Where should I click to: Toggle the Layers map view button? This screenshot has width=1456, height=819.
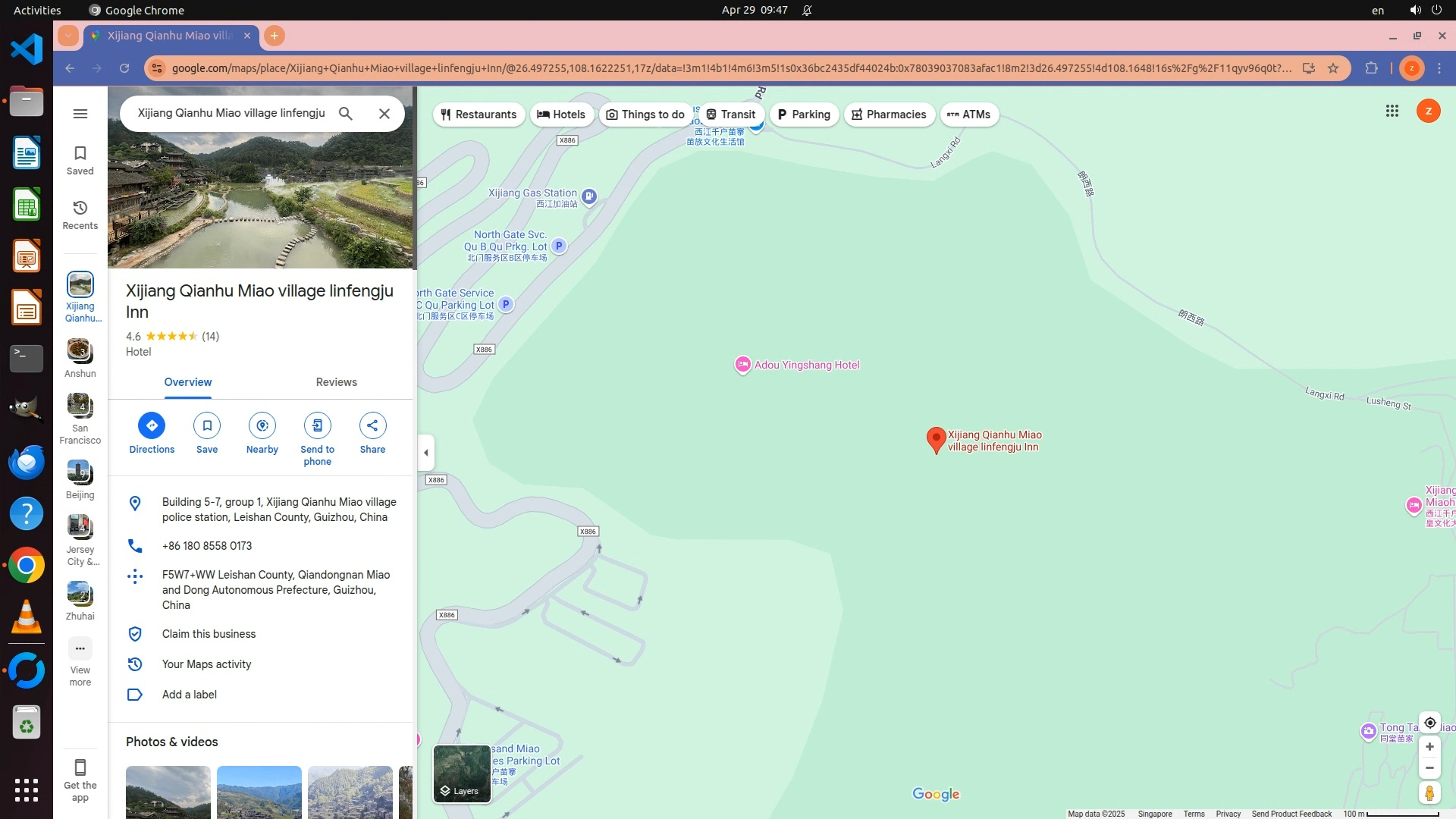[462, 773]
